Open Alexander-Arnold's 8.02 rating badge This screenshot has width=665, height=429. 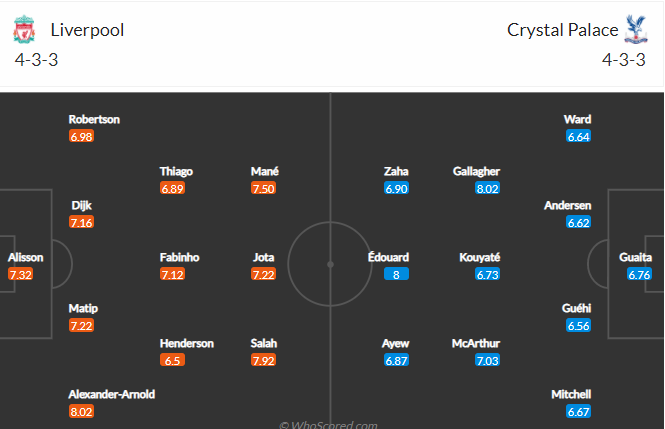[81, 411]
